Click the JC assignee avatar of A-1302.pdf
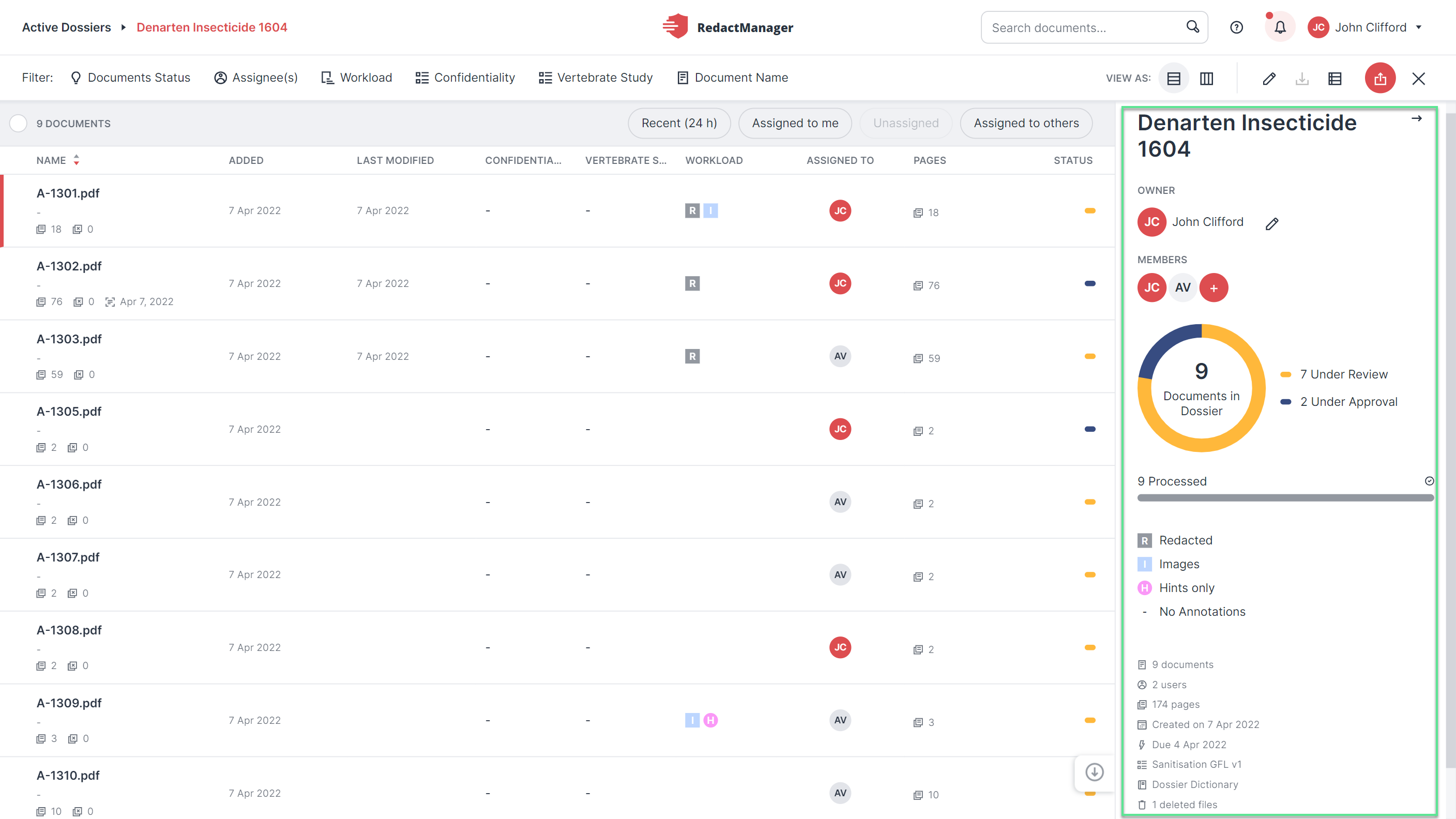This screenshot has height=819, width=1456. [x=840, y=283]
